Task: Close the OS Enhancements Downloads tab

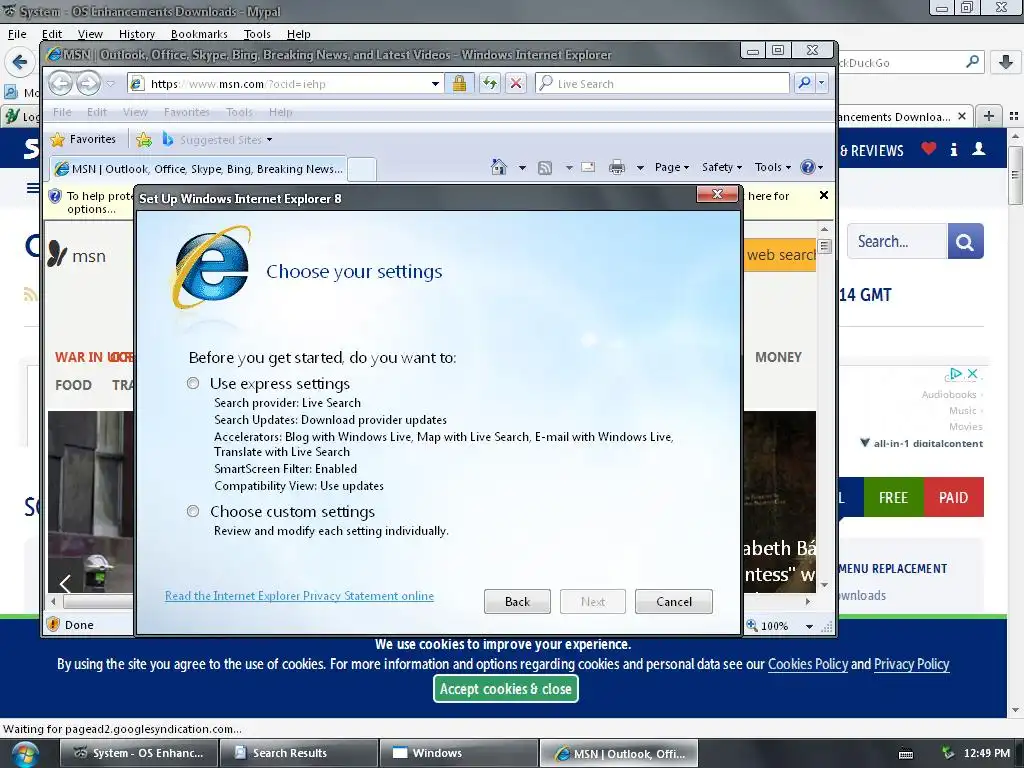Action: point(961,116)
